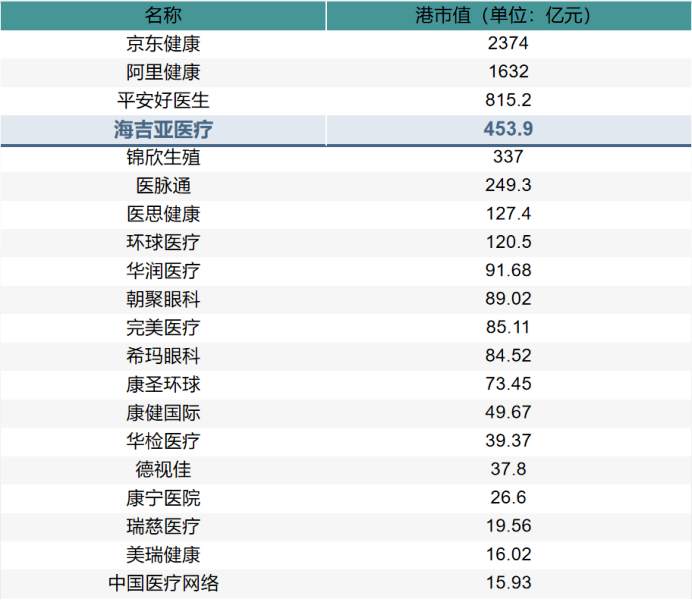Click the value 127.4
Image resolution: width=692 pixels, height=600 pixels.
tap(509, 214)
